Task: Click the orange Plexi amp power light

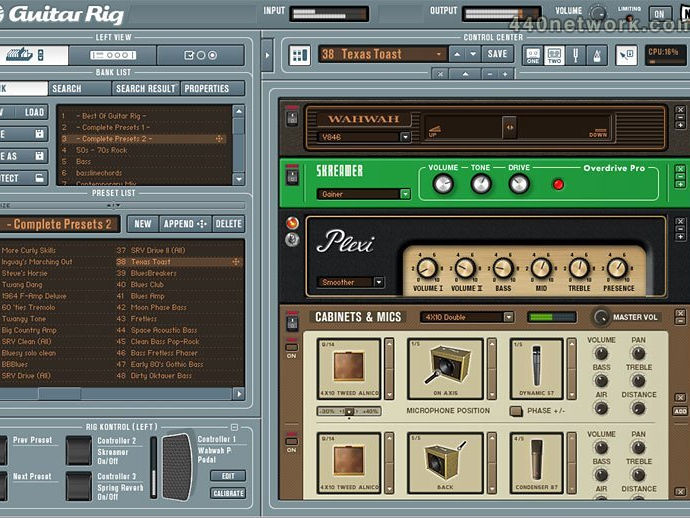Action: click(x=292, y=223)
